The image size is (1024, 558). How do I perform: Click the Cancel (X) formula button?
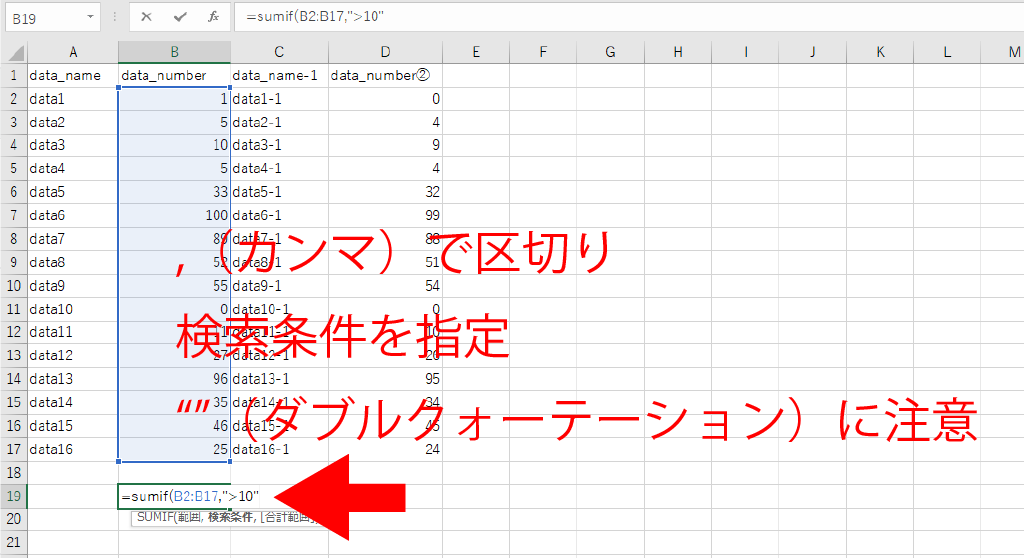[147, 17]
